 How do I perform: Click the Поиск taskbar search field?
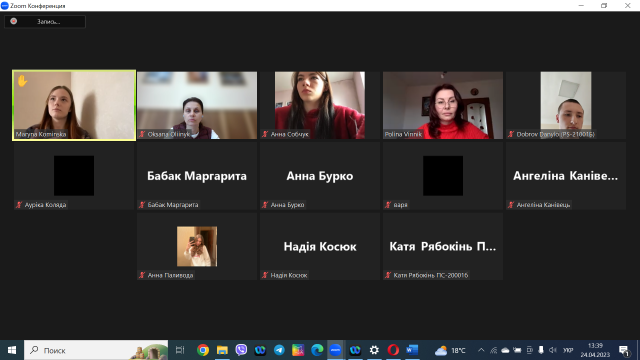(96, 350)
